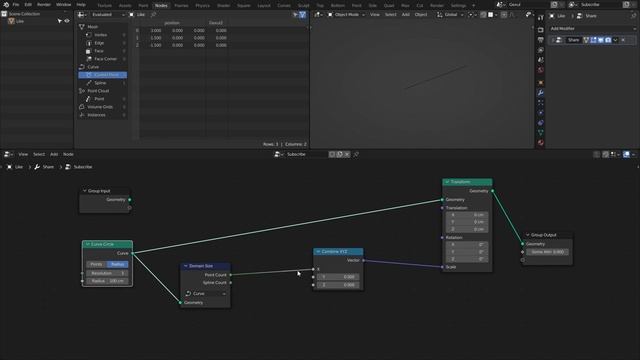
Task: Open 3D viewport View menu
Action: point(375,15)
